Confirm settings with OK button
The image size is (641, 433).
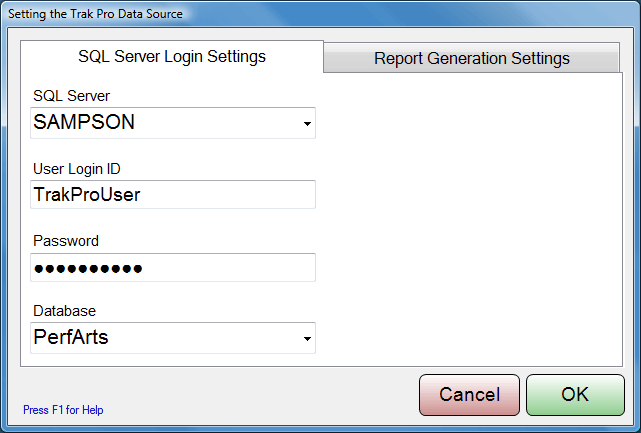(x=575, y=395)
